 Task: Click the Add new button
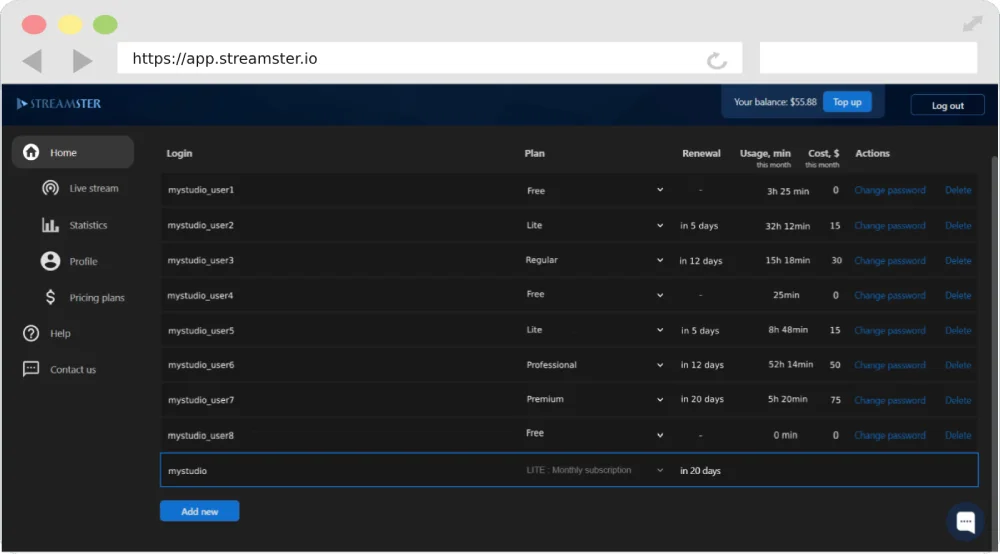(200, 511)
